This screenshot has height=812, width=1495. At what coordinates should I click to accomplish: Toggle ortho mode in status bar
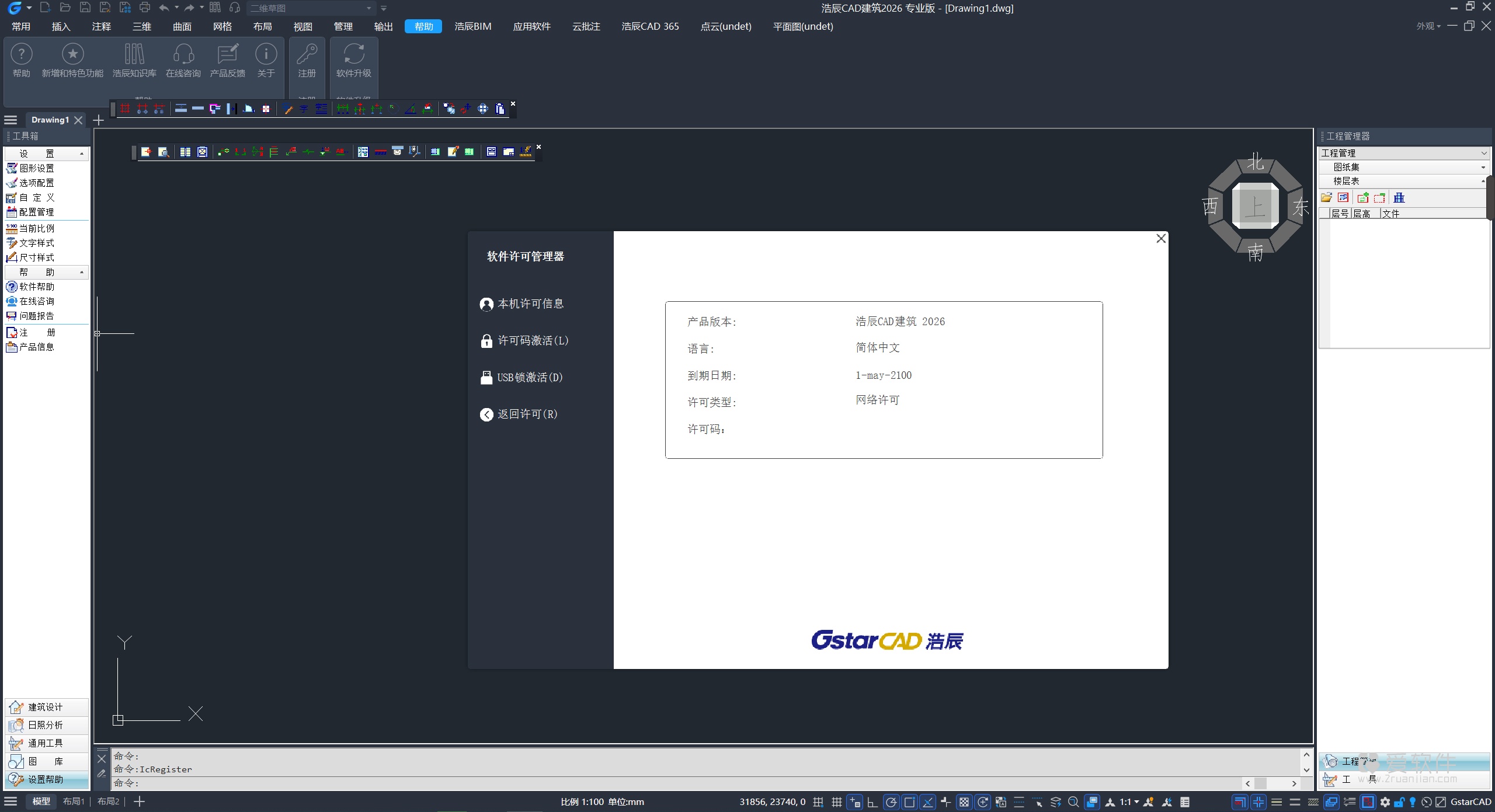coord(872,802)
